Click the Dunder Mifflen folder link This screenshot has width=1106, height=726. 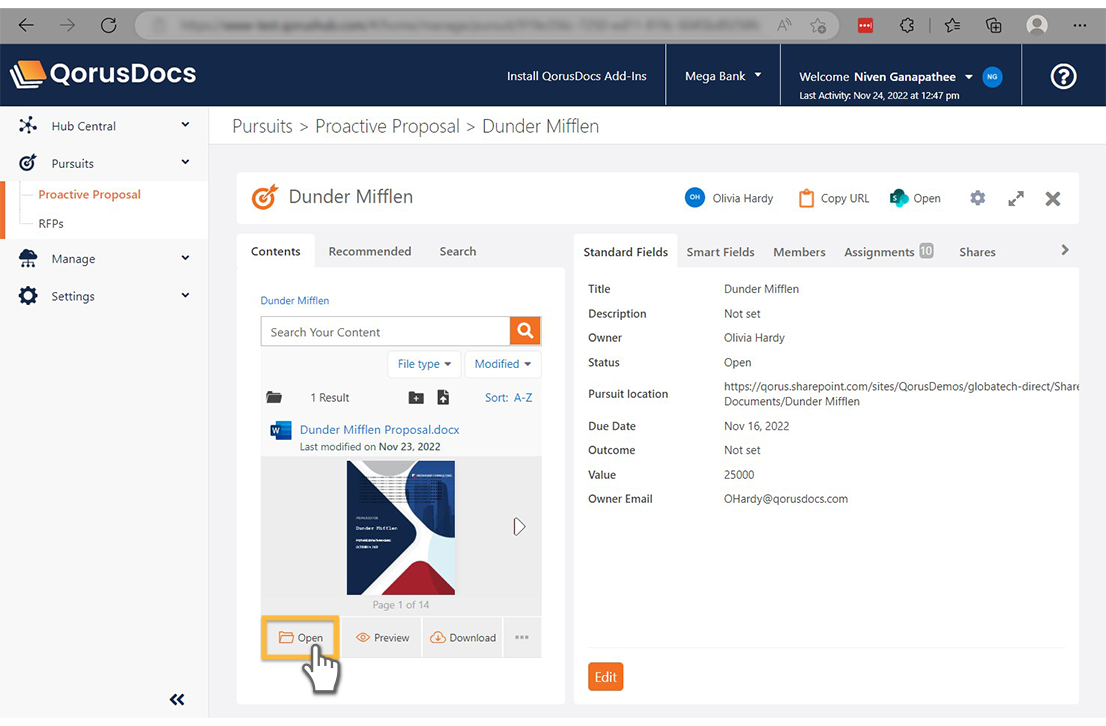pyautogui.click(x=295, y=301)
